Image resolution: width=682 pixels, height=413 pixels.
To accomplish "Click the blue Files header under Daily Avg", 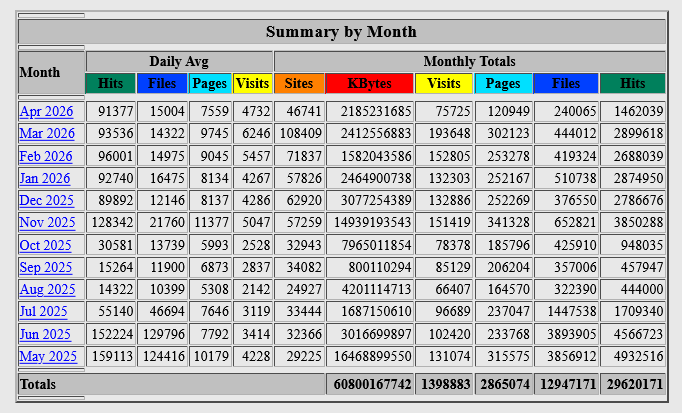I will [162, 84].
